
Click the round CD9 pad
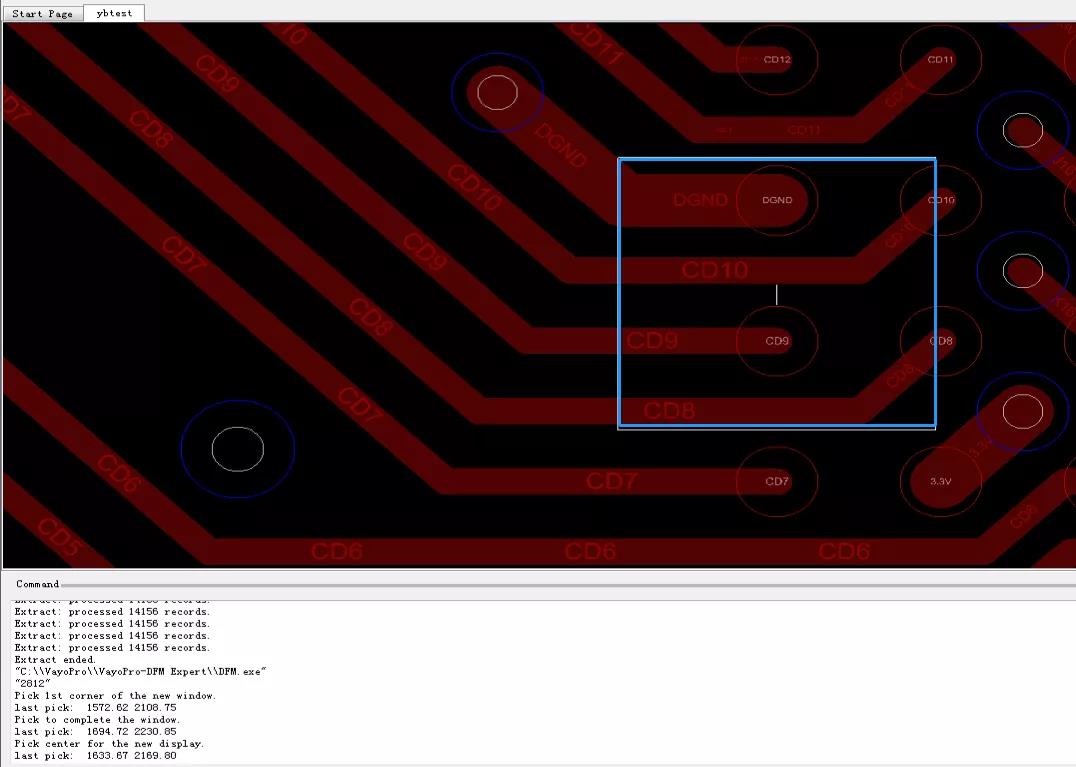click(x=777, y=341)
